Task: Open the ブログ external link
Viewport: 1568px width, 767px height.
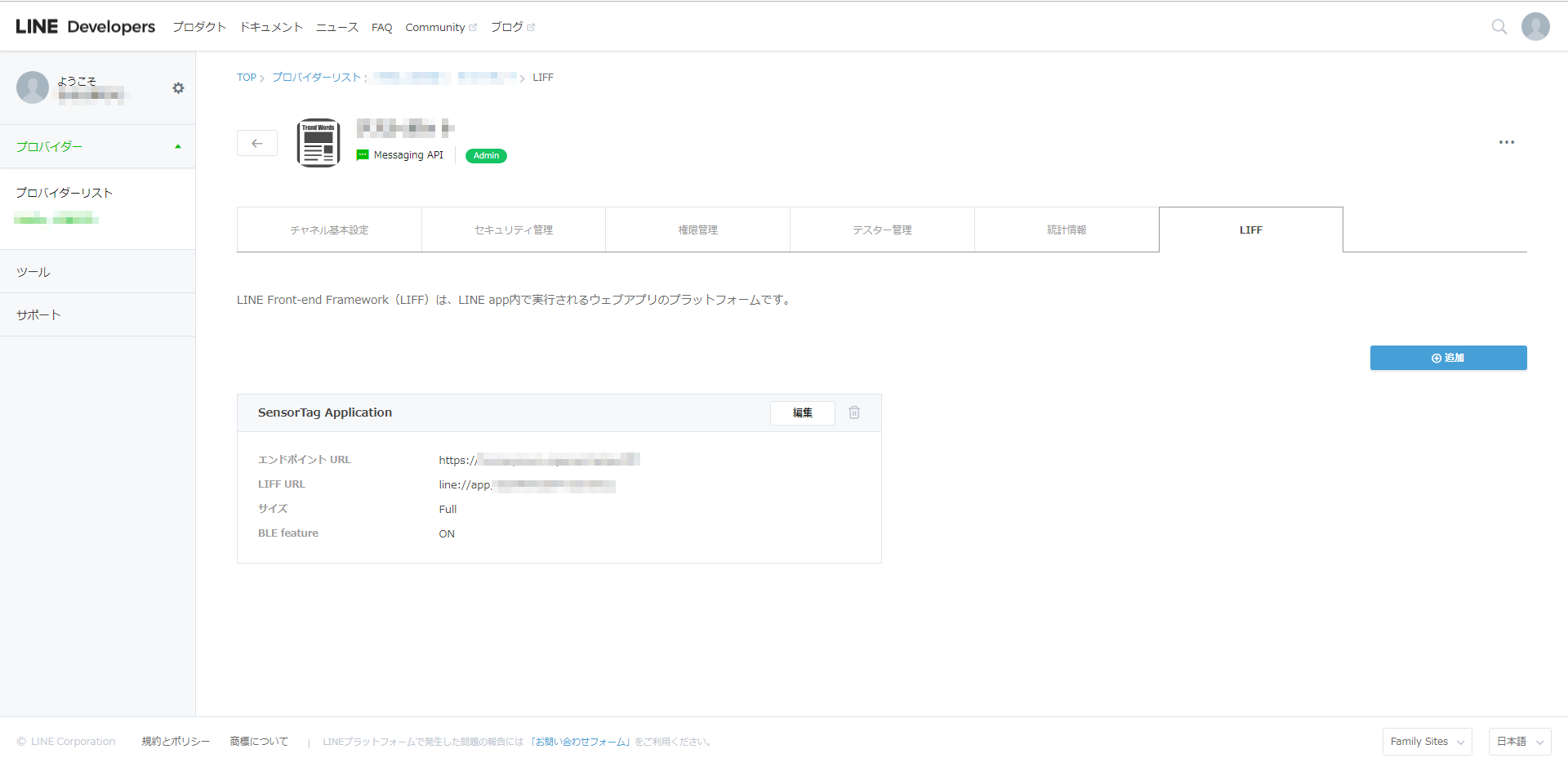Action: 512,27
